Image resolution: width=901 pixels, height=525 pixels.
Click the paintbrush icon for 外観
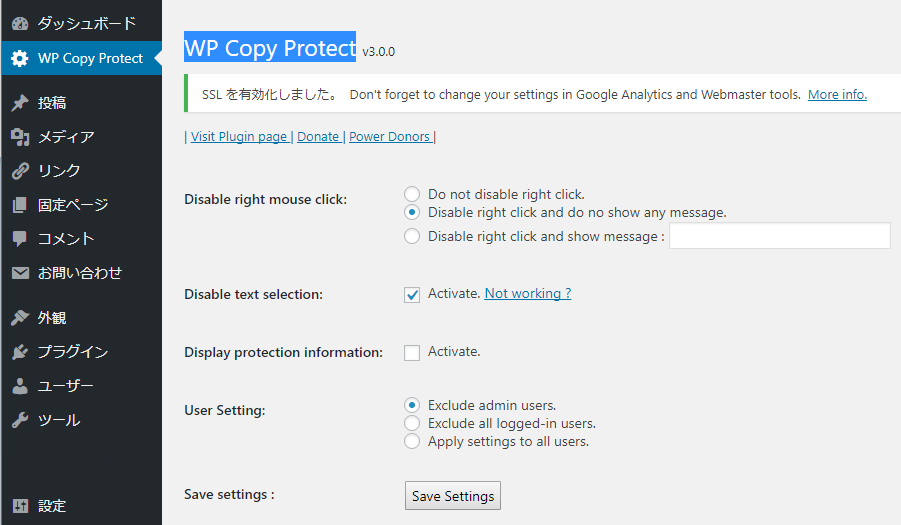click(20, 318)
